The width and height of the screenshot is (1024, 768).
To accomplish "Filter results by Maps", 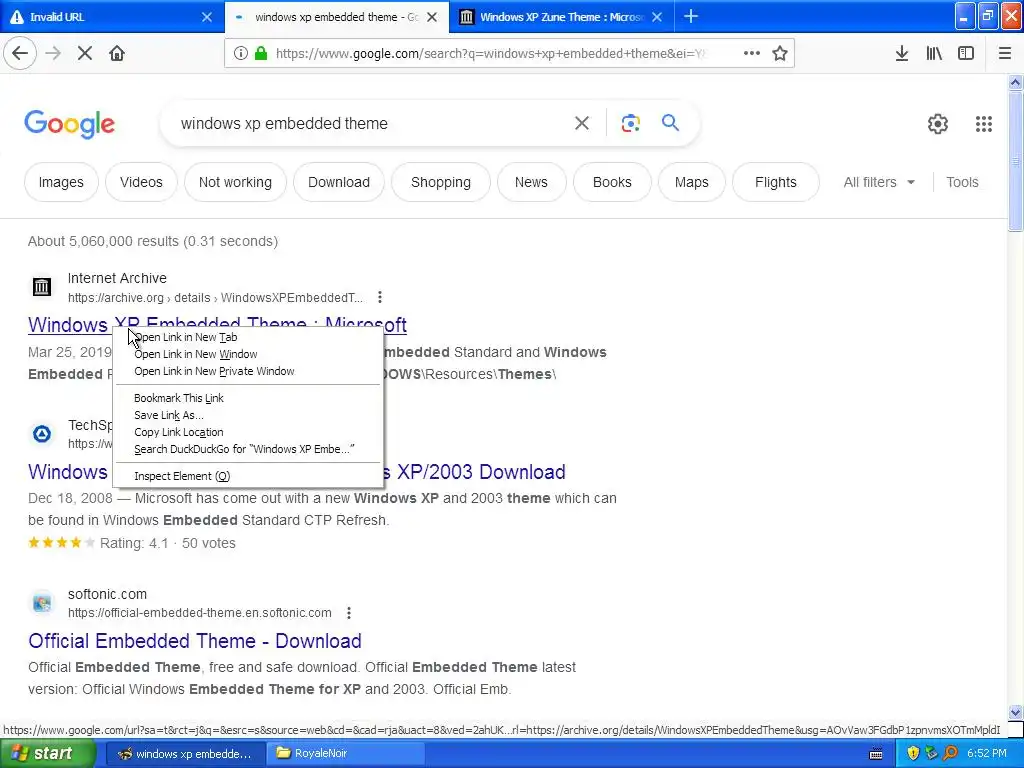I will 692,182.
